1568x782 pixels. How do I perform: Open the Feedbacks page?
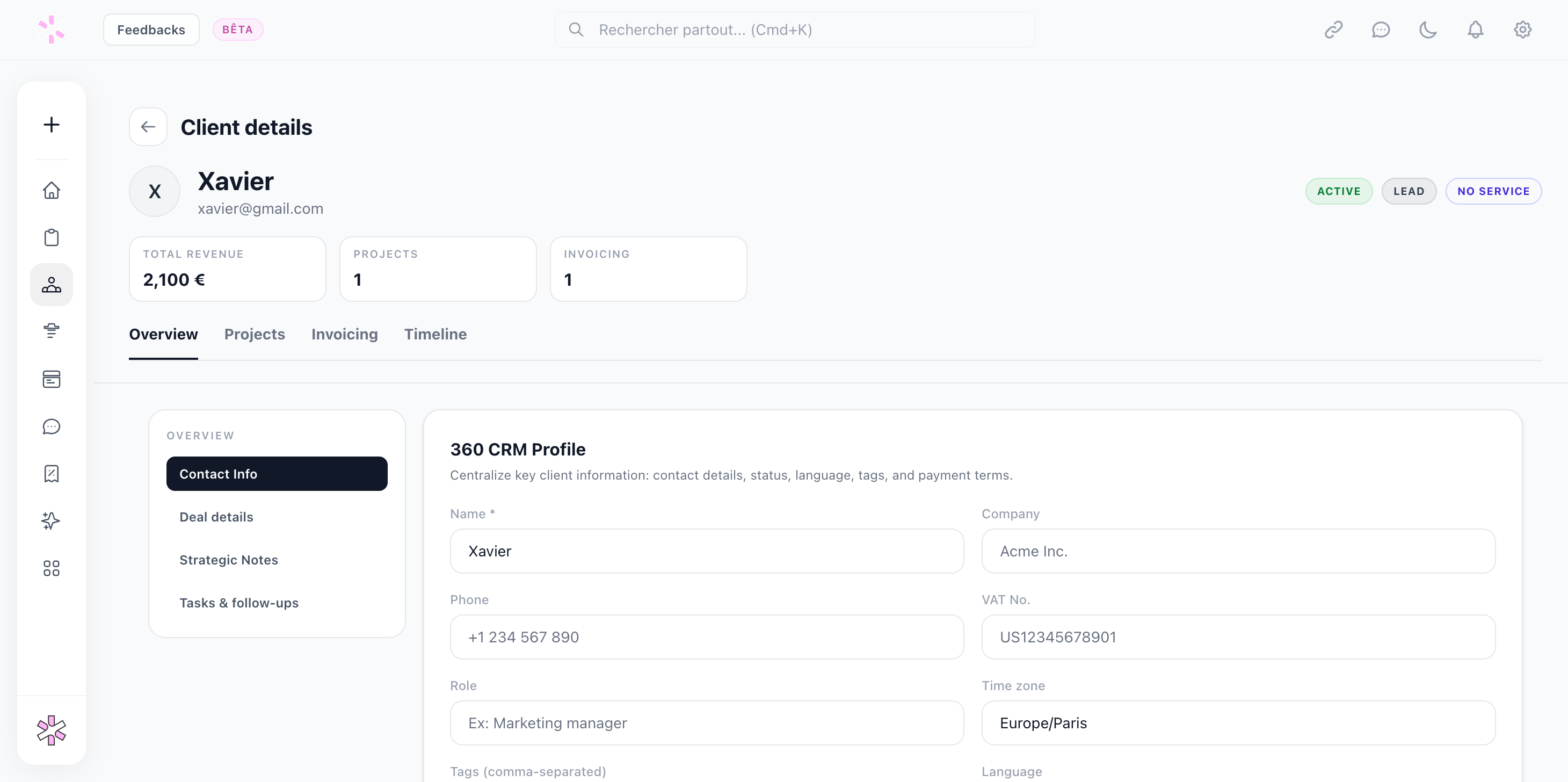point(151,29)
